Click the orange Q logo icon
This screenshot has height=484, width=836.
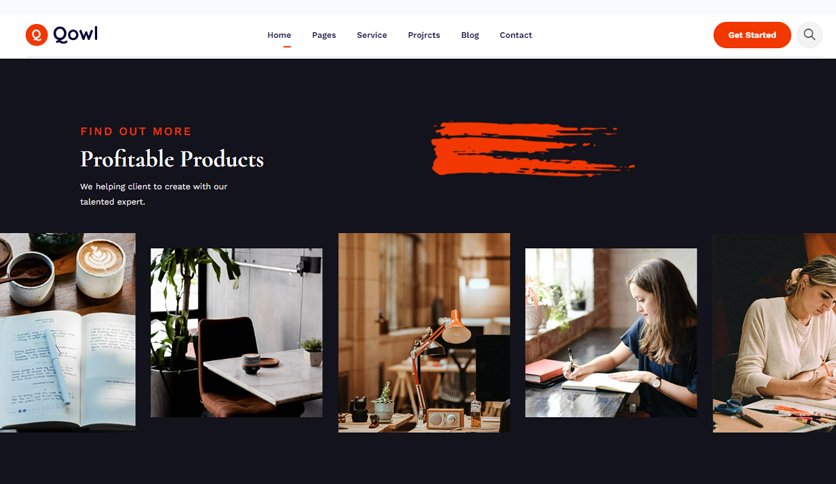click(37, 35)
